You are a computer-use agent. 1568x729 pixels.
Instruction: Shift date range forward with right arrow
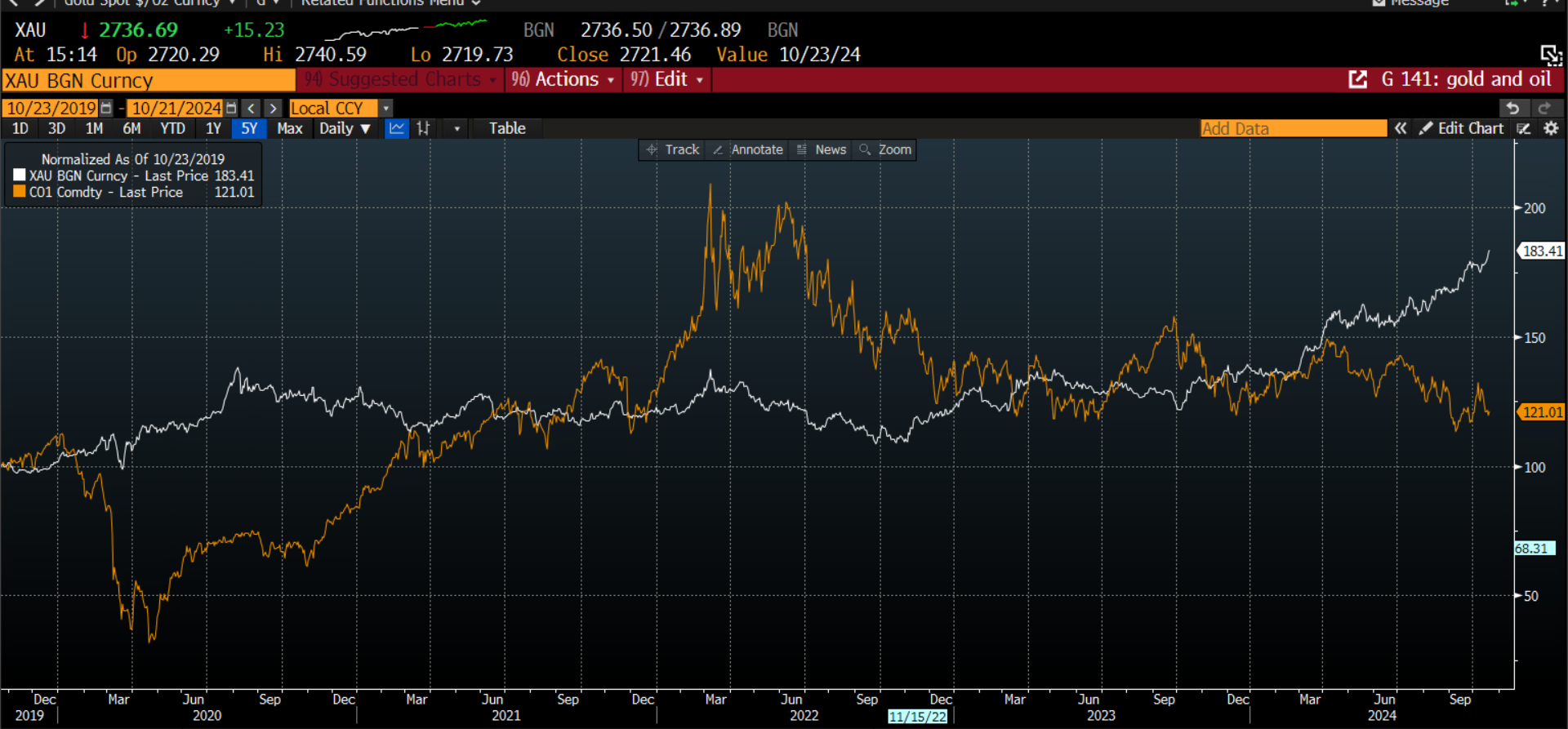pos(273,109)
